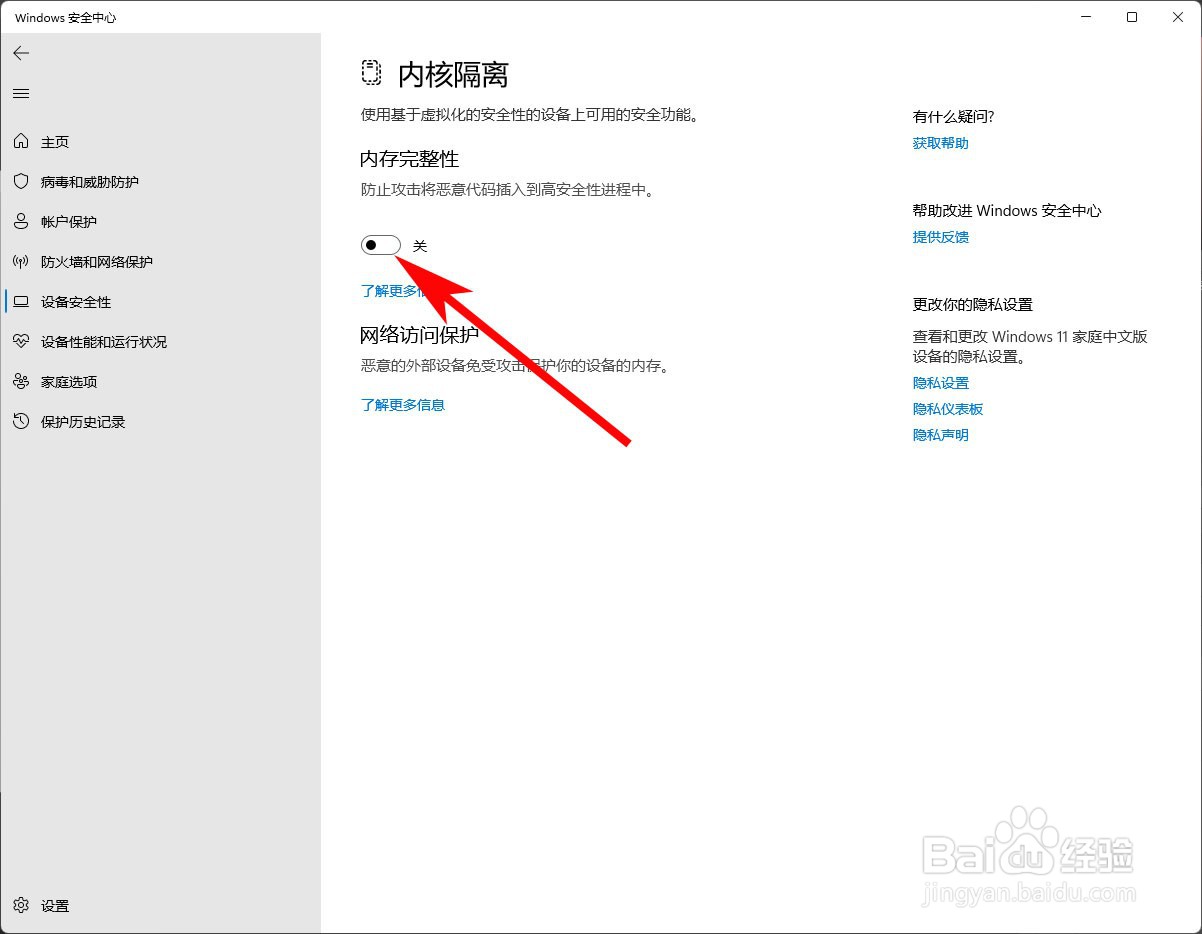Open the 隐私仪表板 link
The width and height of the screenshot is (1202, 934).
(x=948, y=409)
